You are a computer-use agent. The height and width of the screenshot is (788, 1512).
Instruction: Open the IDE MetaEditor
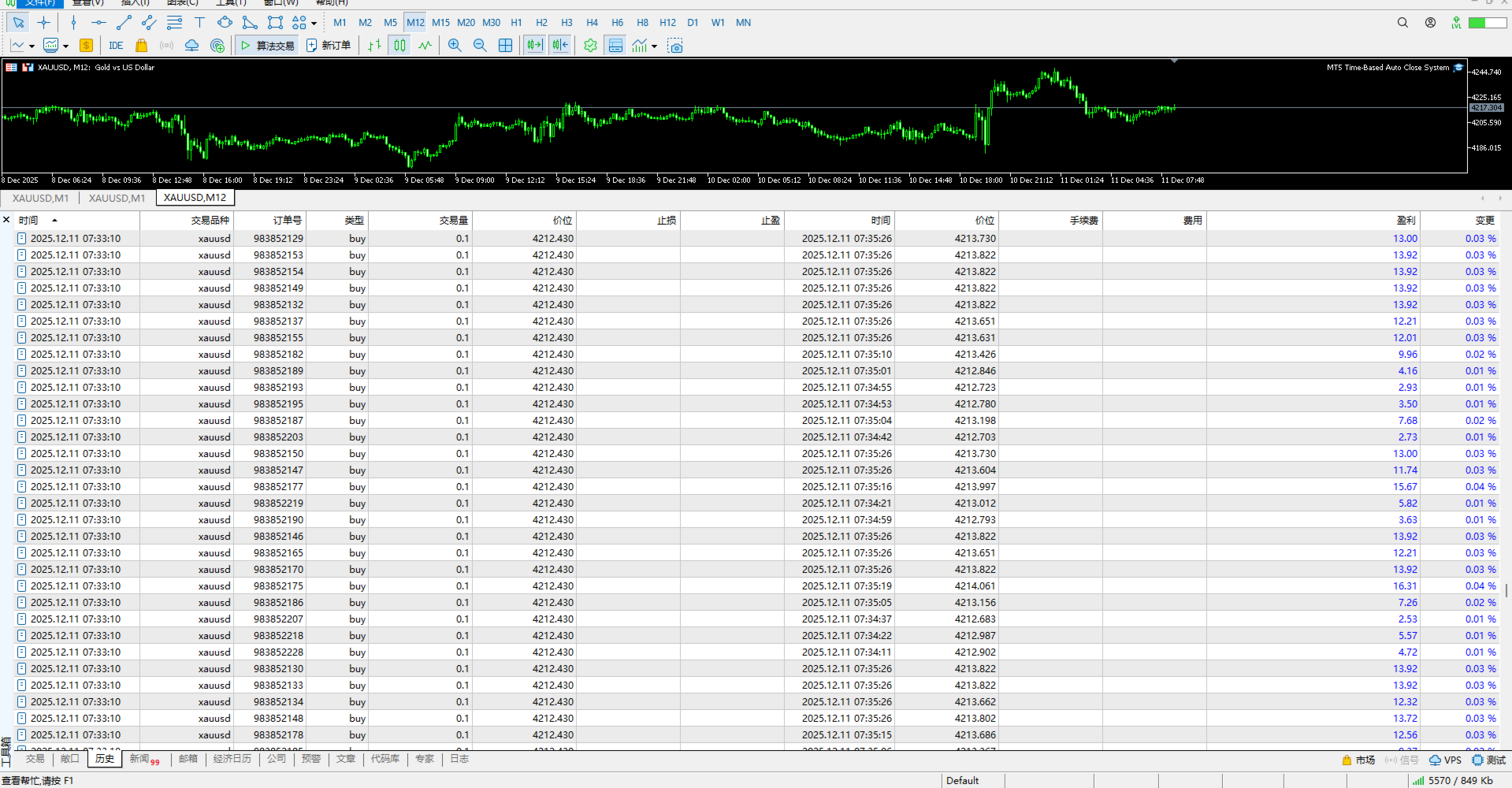(116, 46)
